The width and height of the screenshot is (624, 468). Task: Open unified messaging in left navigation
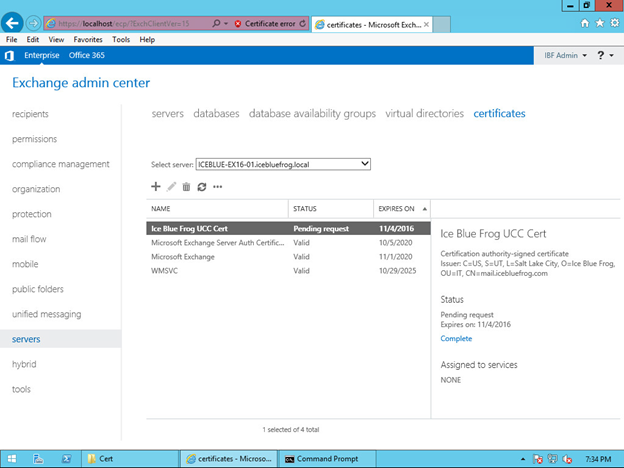[46, 314]
